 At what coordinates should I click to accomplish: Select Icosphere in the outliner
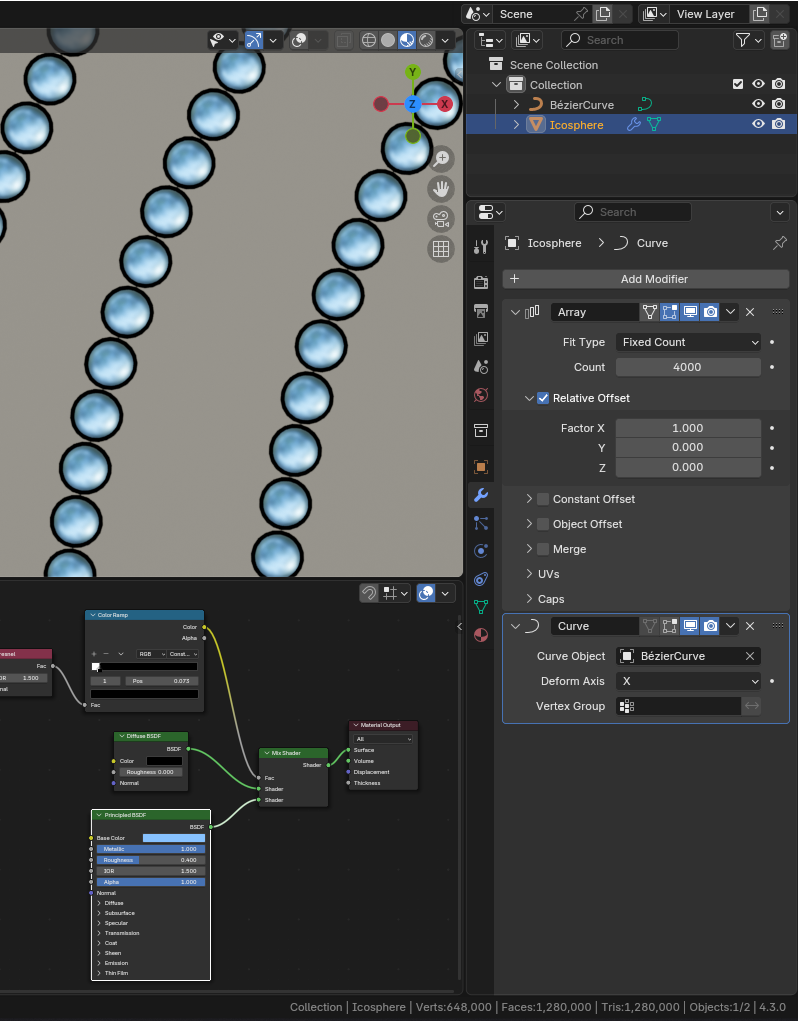tap(576, 125)
